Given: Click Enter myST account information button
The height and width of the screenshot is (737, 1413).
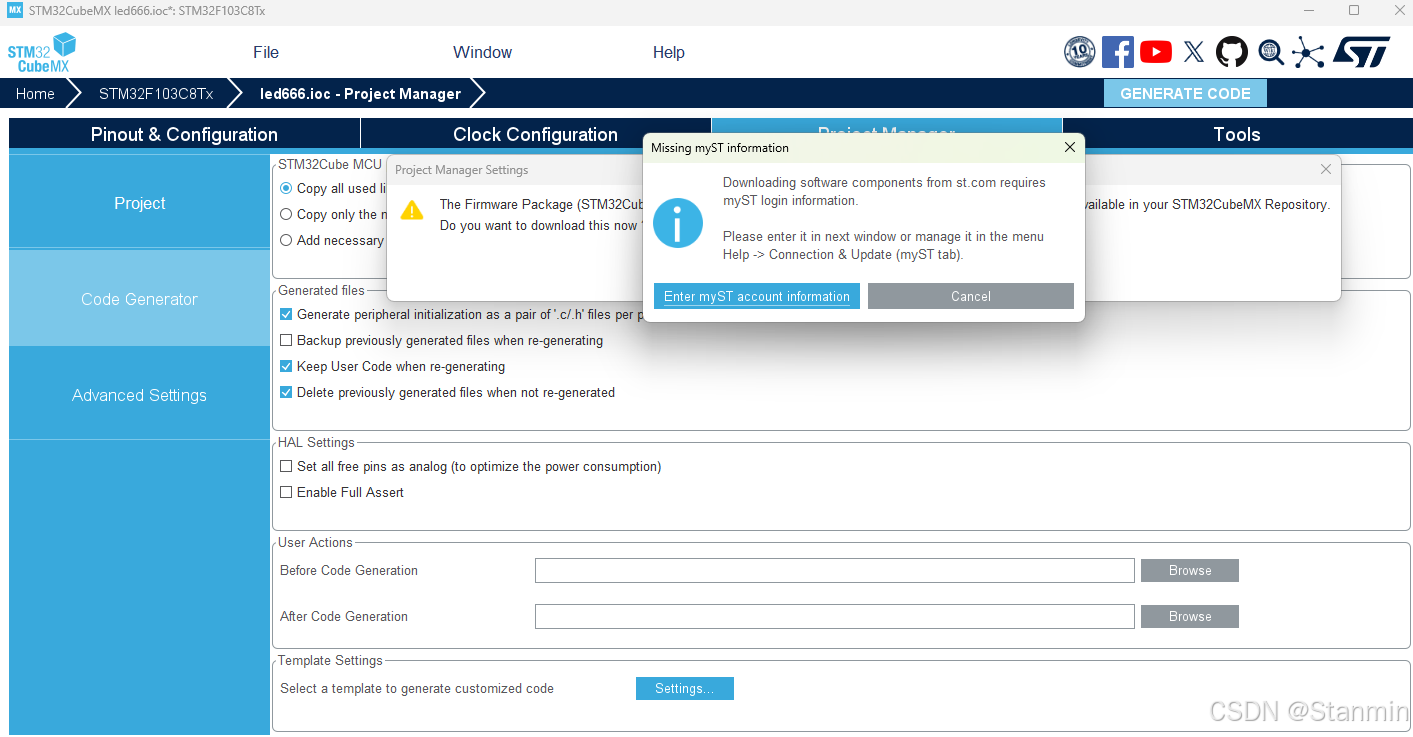Looking at the screenshot, I should coord(757,296).
